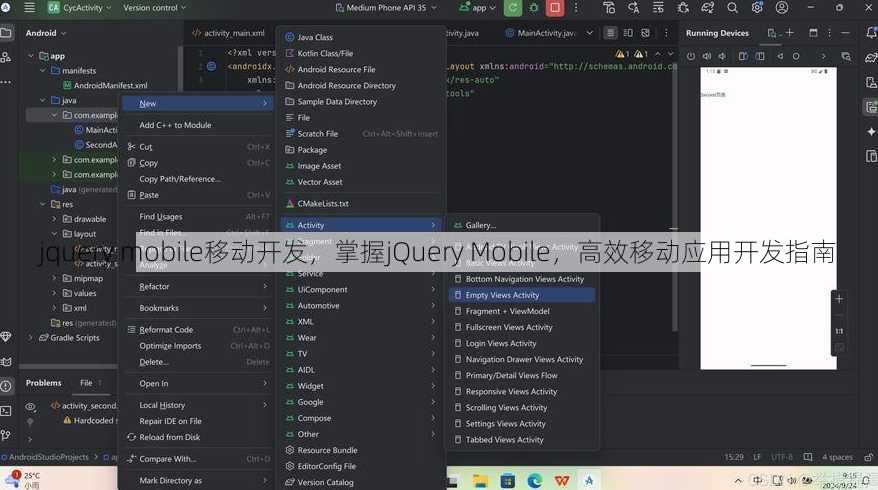Screen dimensions: 878x490
Task: Stop the running app
Action: 555,8
